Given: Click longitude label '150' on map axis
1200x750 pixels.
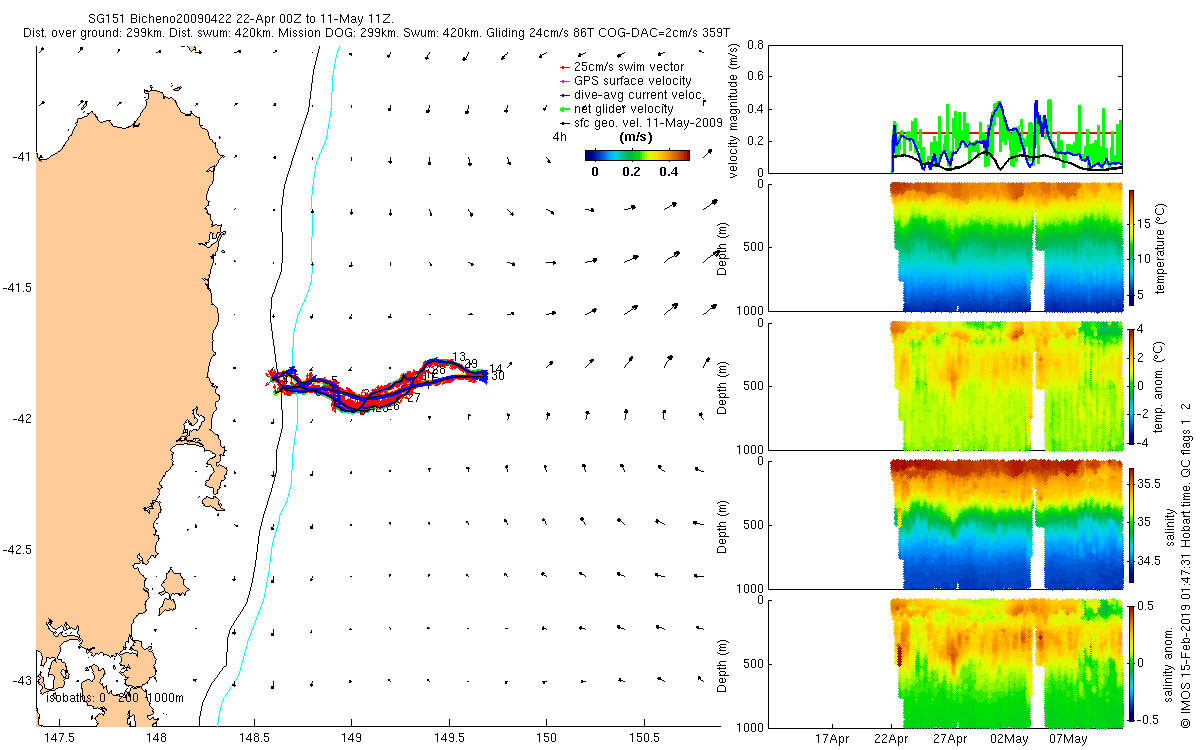Looking at the screenshot, I should click(x=546, y=738).
